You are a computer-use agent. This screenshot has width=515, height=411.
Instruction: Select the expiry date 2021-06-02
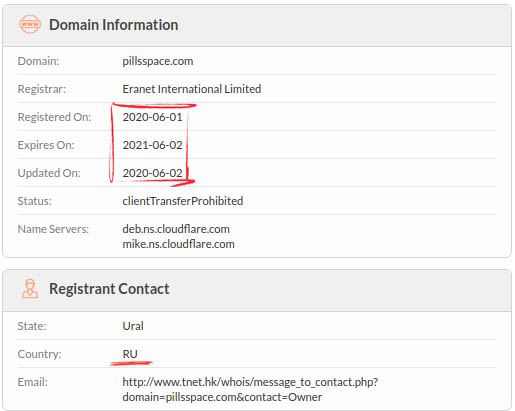tap(152, 145)
